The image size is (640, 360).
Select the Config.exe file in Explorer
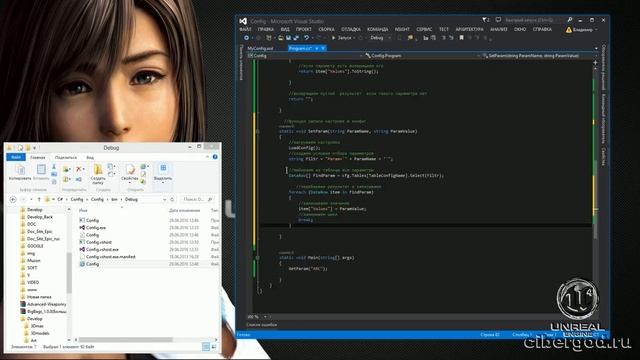96,228
